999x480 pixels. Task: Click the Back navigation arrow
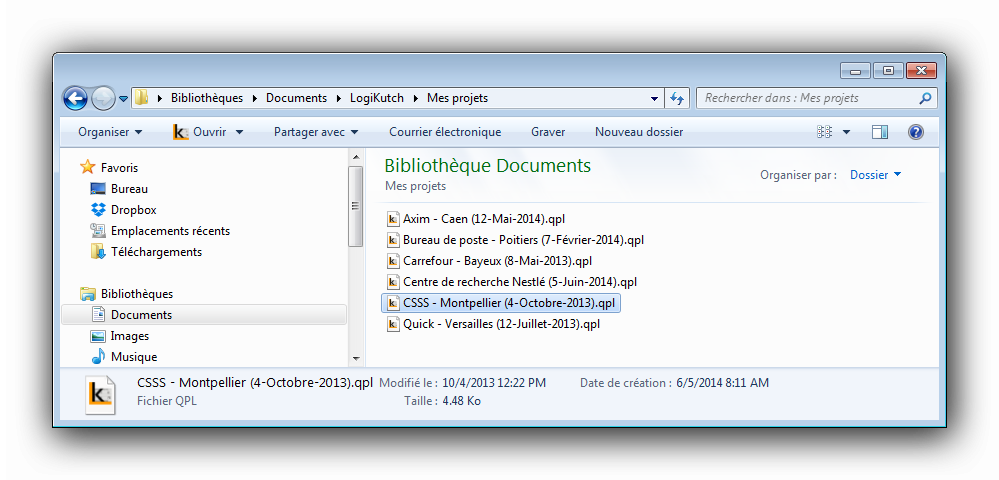click(x=75, y=98)
